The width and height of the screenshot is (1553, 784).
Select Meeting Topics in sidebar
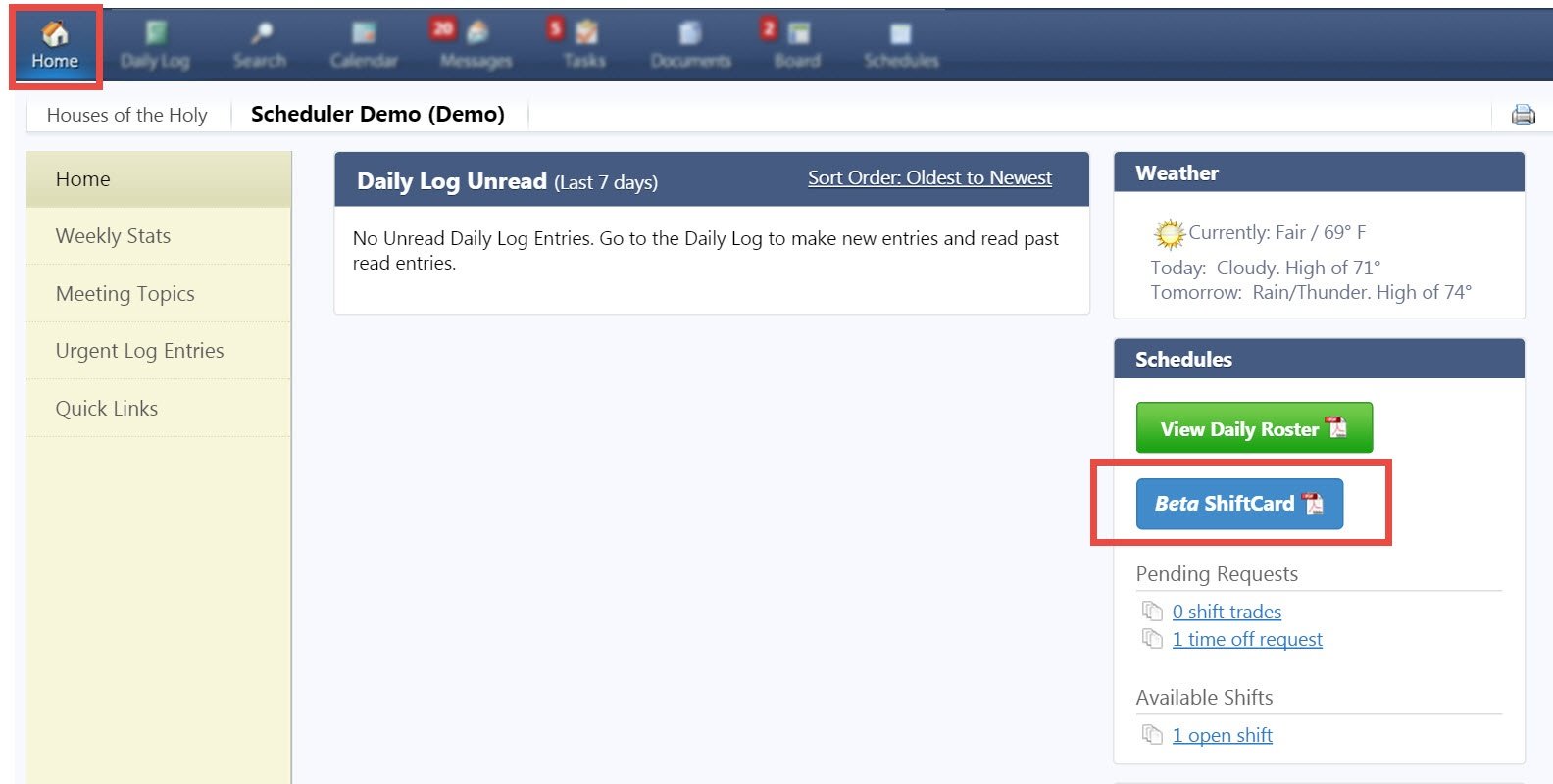pos(159,294)
